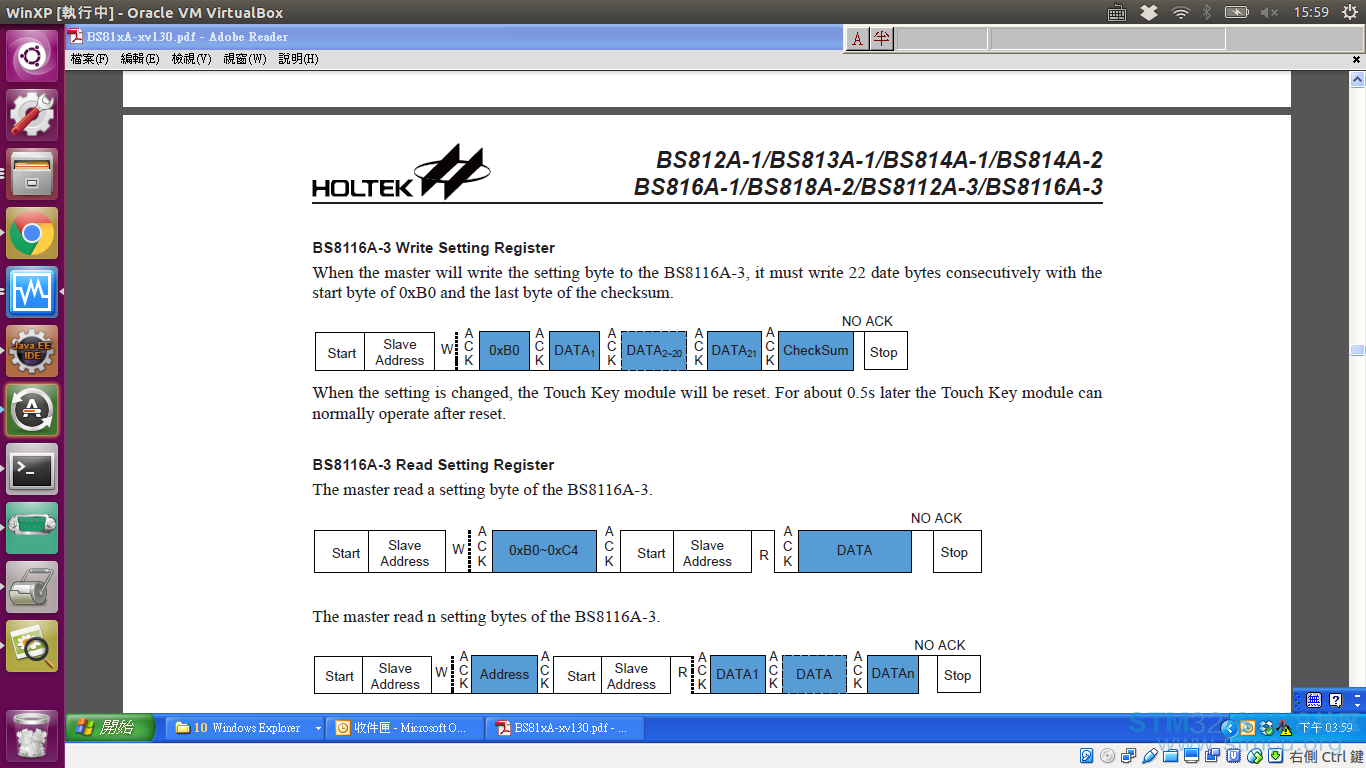This screenshot has width=1366, height=768.
Task: Click the language bar help icon
Action: [x=1335, y=700]
